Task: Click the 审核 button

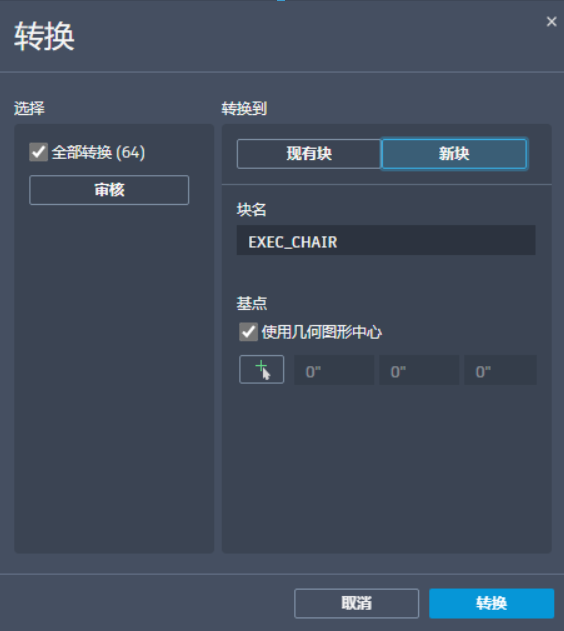Action: tap(109, 190)
